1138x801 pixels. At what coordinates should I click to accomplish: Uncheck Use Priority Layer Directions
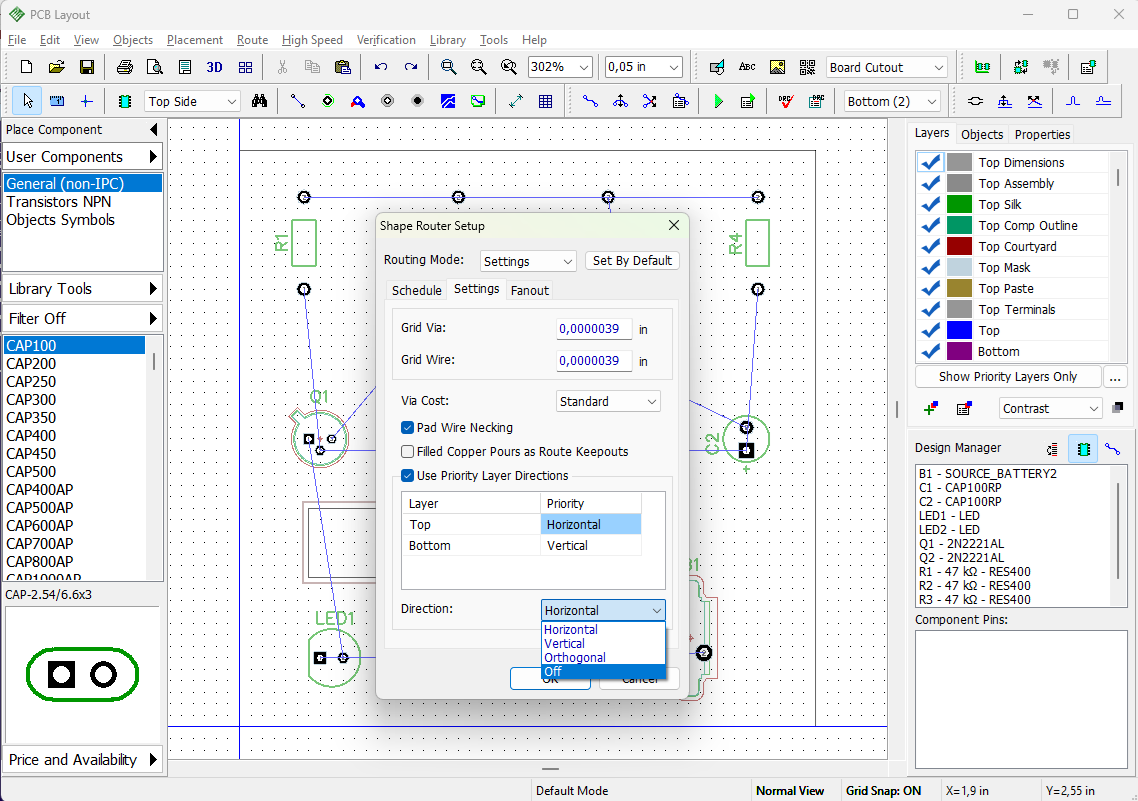[x=407, y=476]
